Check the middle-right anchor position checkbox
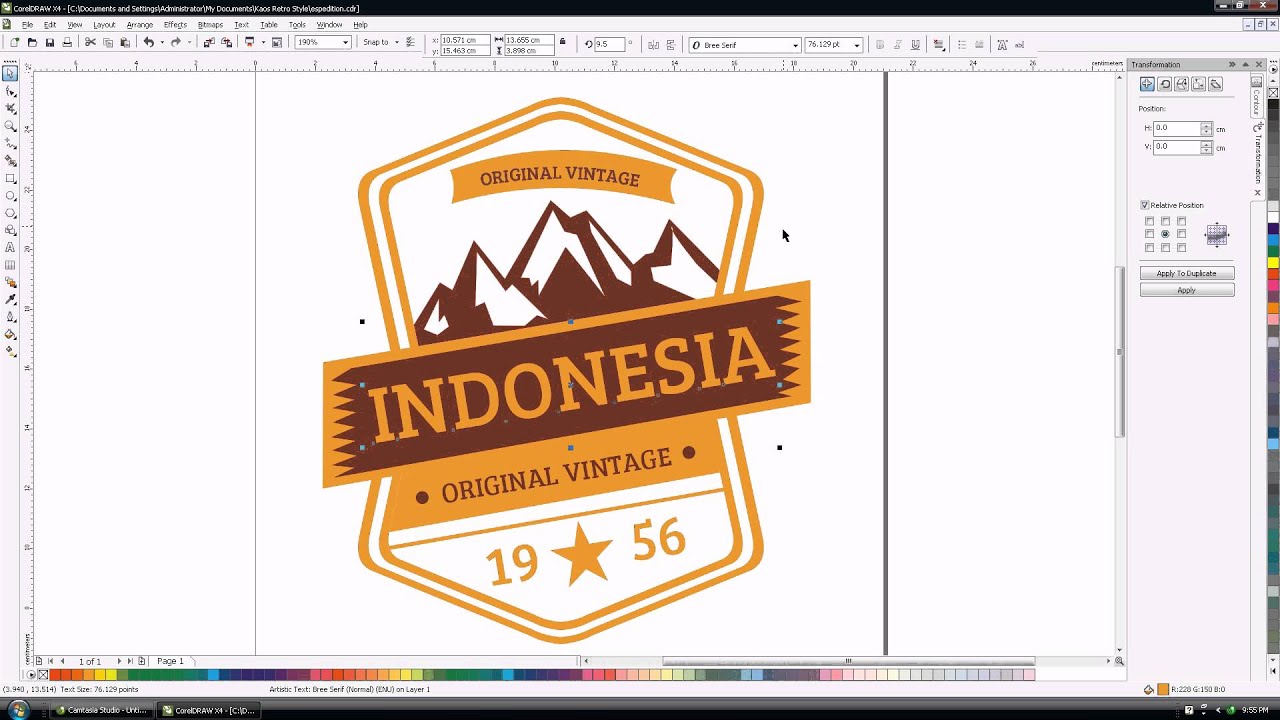This screenshot has height=720, width=1280. coord(1181,234)
